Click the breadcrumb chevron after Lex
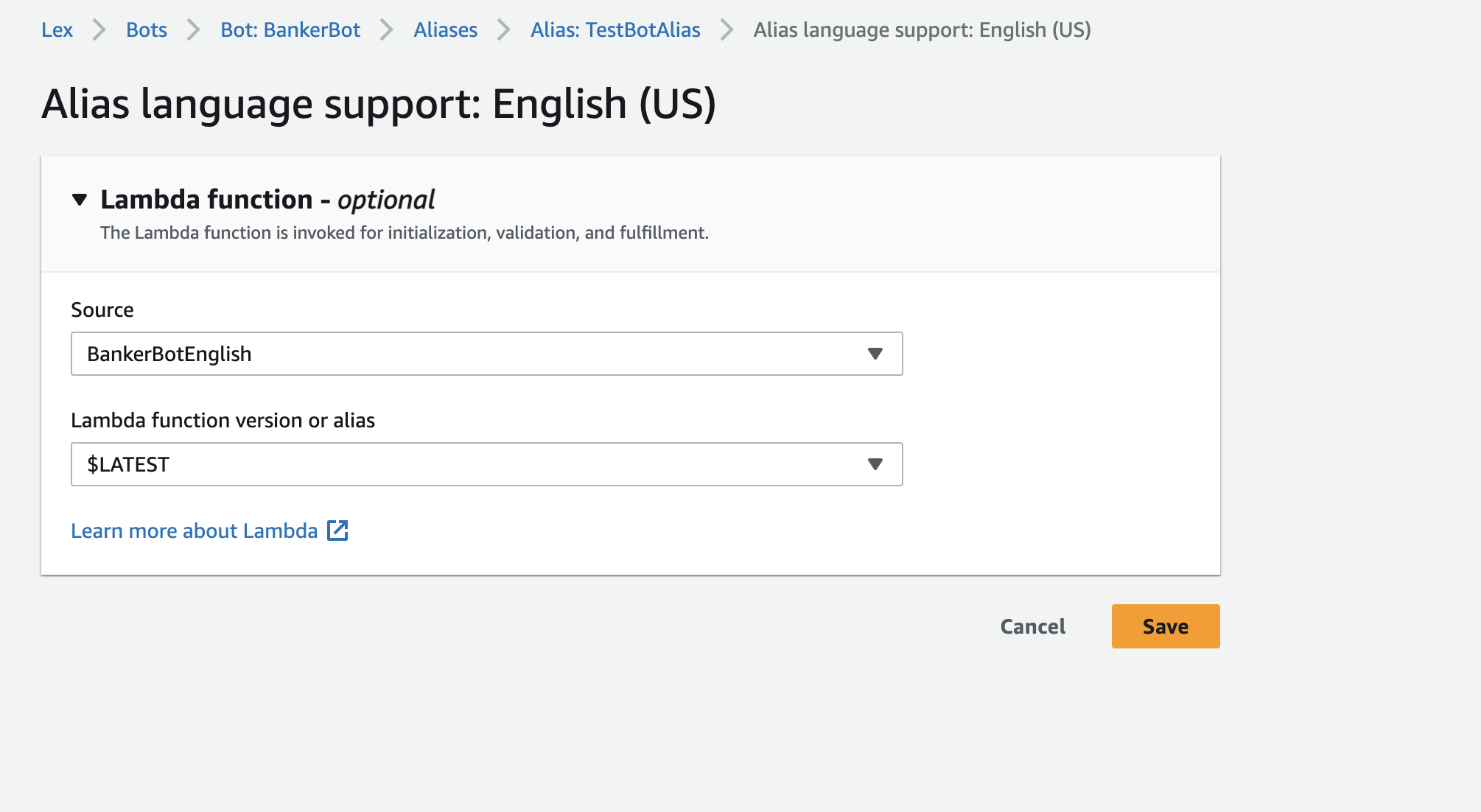This screenshot has height=812, width=1481. pos(99,30)
